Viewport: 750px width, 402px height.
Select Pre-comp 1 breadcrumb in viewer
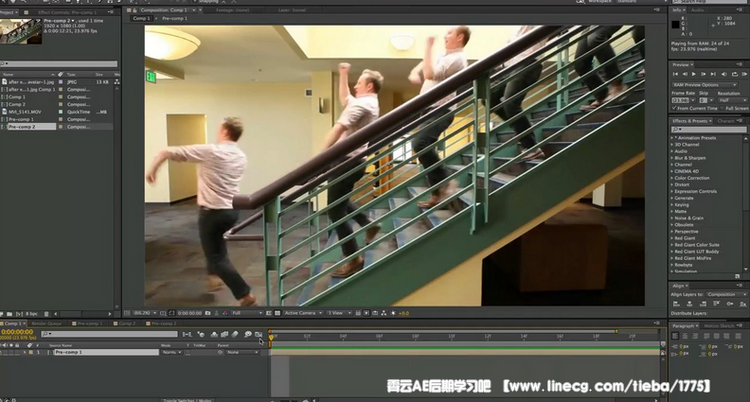tap(175, 18)
